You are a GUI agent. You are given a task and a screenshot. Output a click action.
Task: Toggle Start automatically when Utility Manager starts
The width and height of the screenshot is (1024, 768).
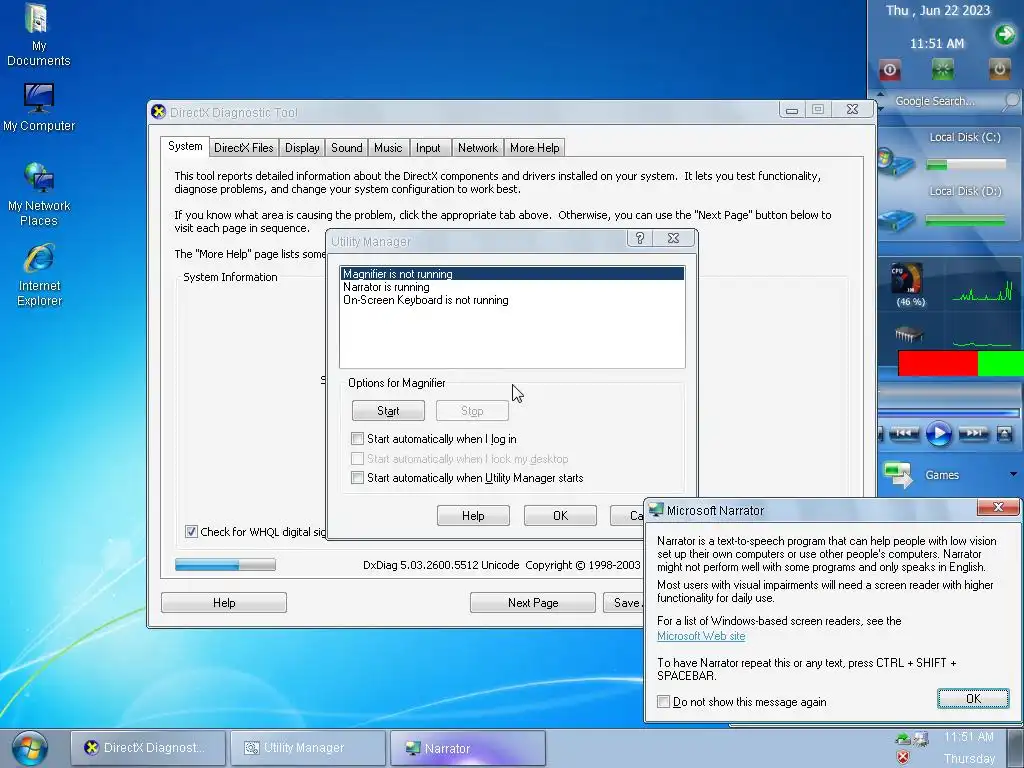357,477
